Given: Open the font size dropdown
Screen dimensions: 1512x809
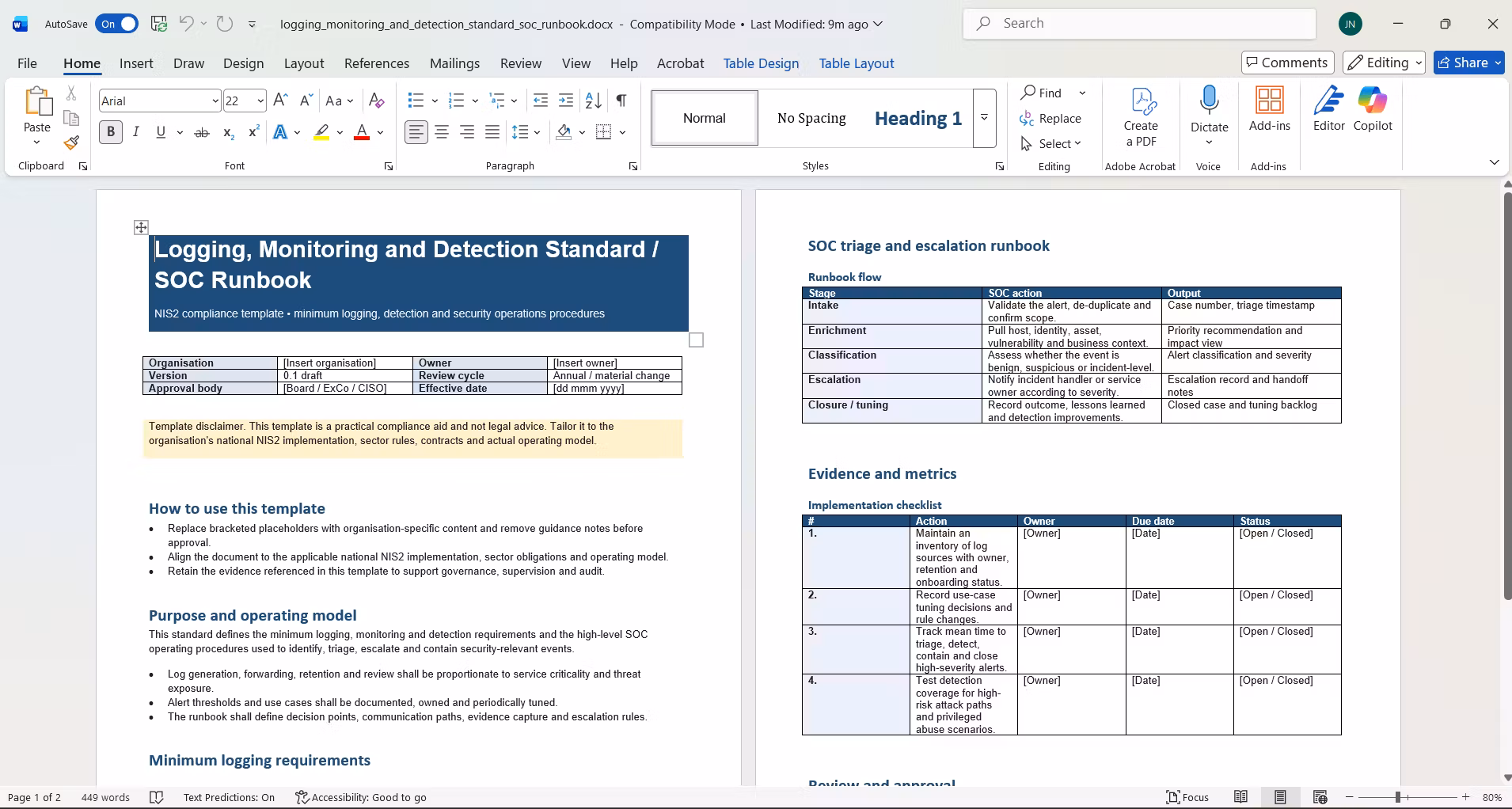Looking at the screenshot, I should (x=260, y=101).
